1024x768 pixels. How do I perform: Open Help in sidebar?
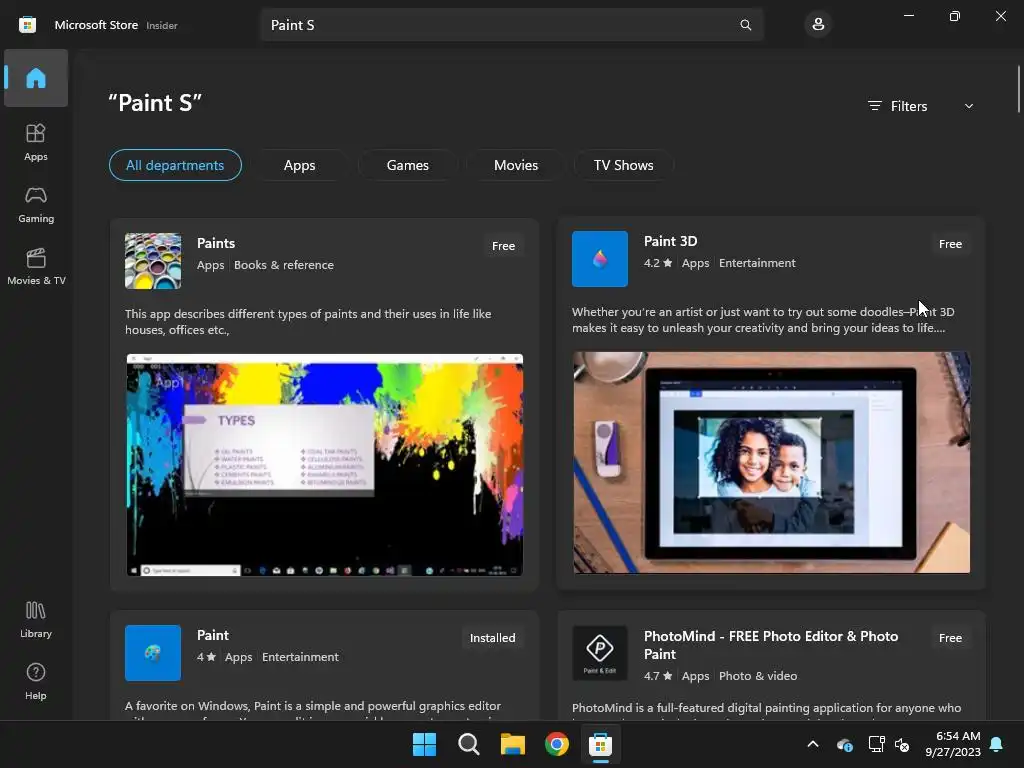[36, 681]
